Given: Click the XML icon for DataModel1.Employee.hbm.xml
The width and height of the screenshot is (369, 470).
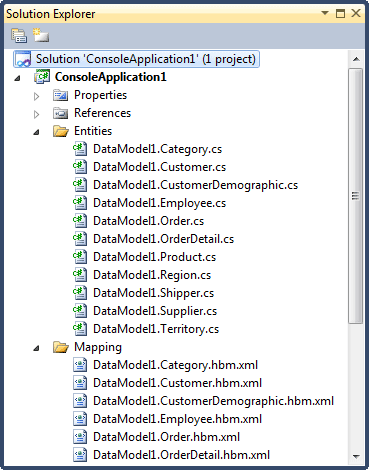Looking at the screenshot, I should click(x=80, y=419).
